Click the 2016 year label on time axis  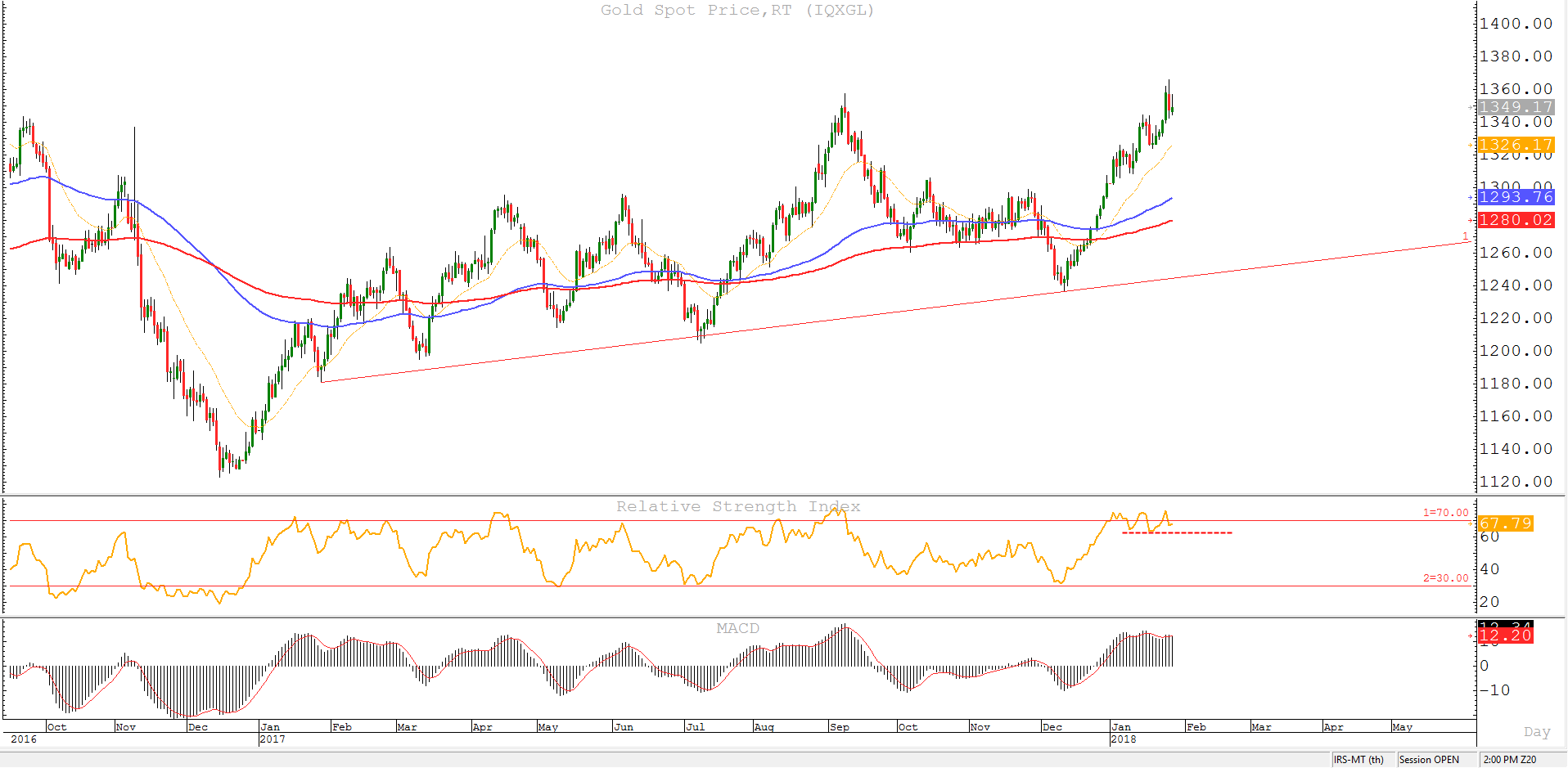(x=24, y=739)
